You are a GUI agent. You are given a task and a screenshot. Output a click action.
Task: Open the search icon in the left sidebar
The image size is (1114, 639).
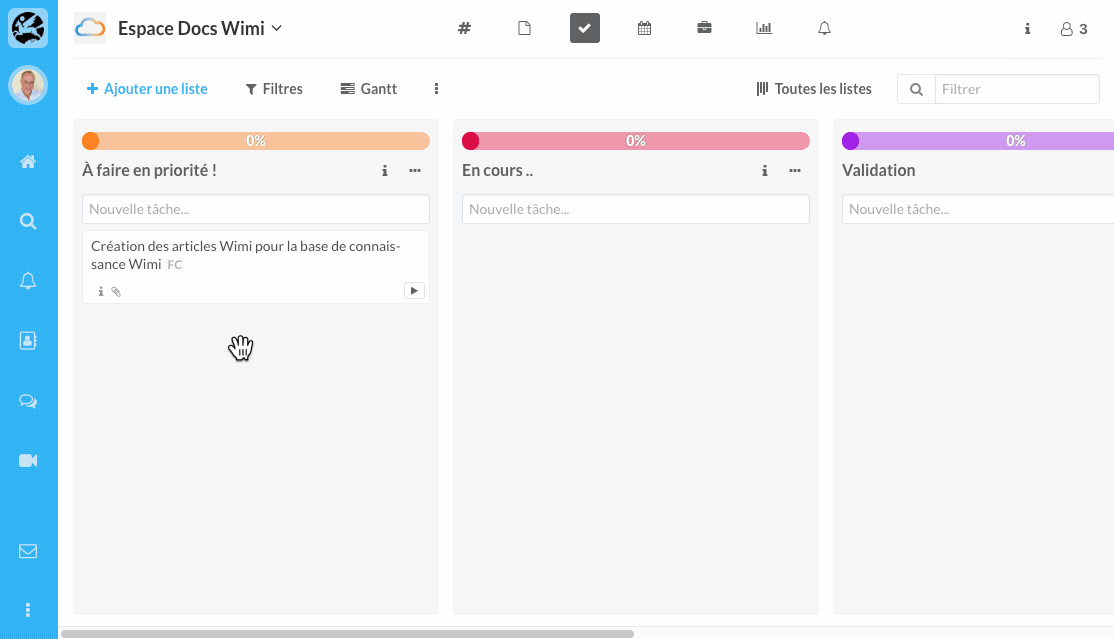click(28, 222)
